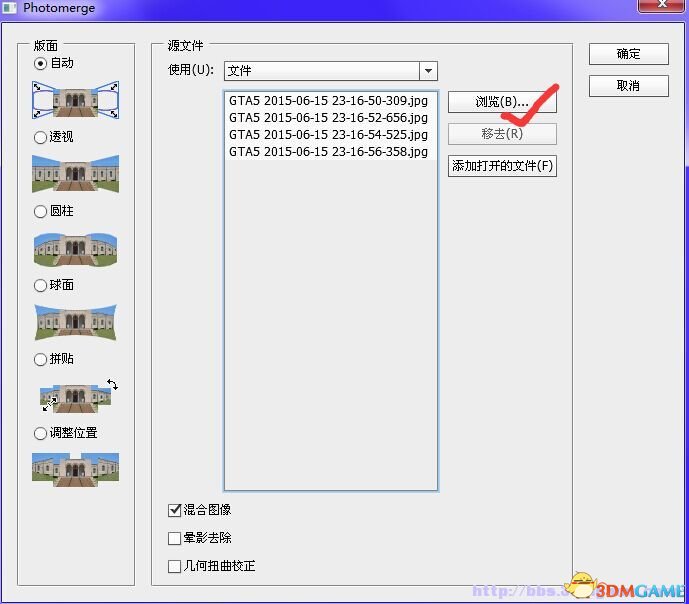Click the 取消 cancel button

628,85
